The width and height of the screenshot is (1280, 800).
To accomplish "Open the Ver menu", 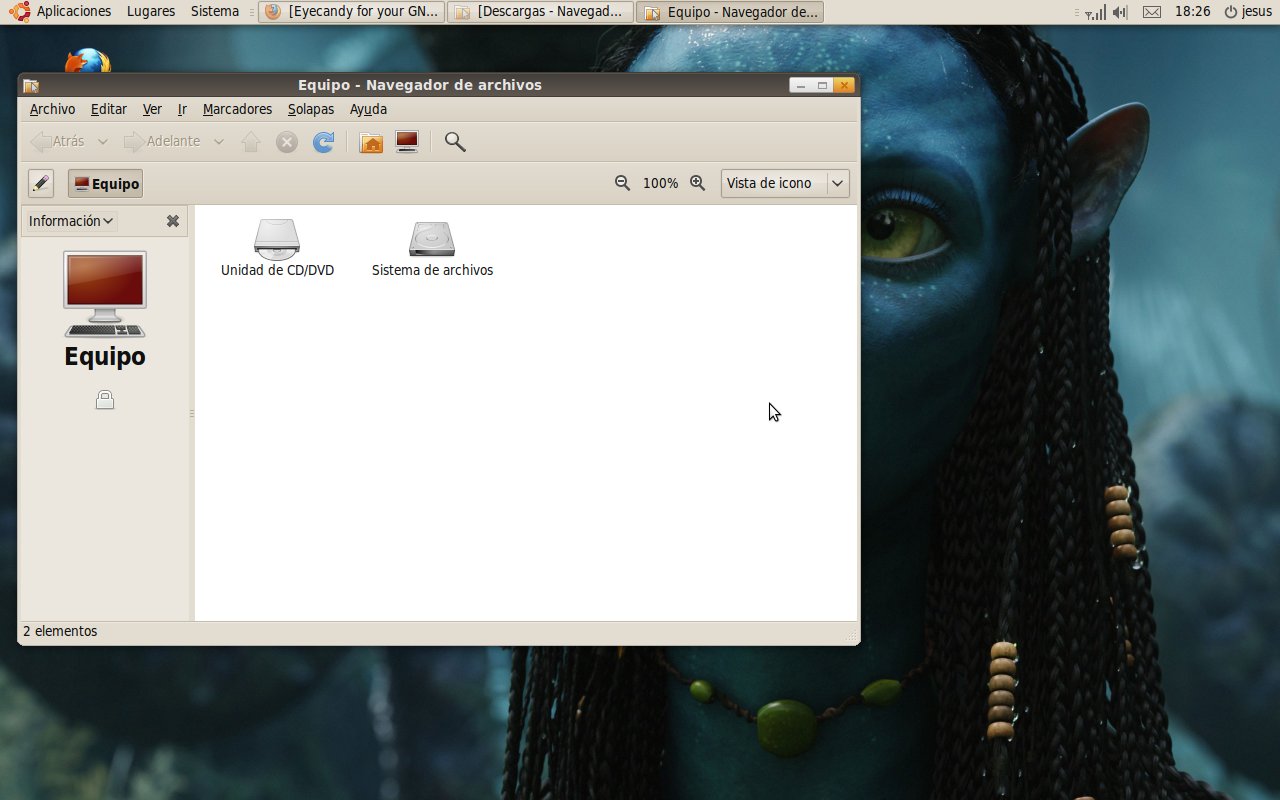I will [152, 109].
